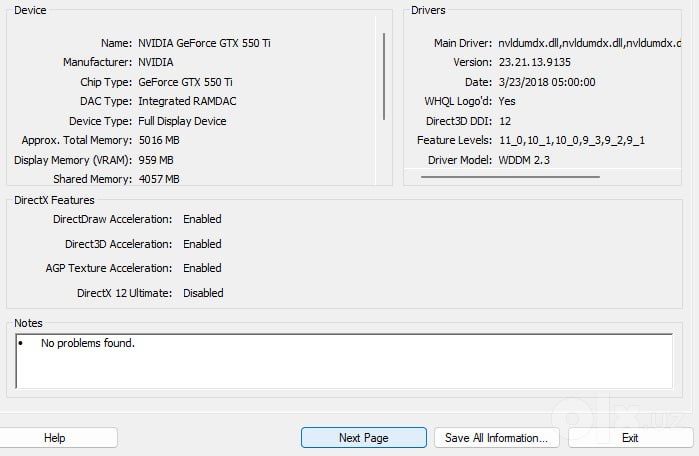Click the 'DirectX 12 Ultimate:' label

click(x=124, y=293)
